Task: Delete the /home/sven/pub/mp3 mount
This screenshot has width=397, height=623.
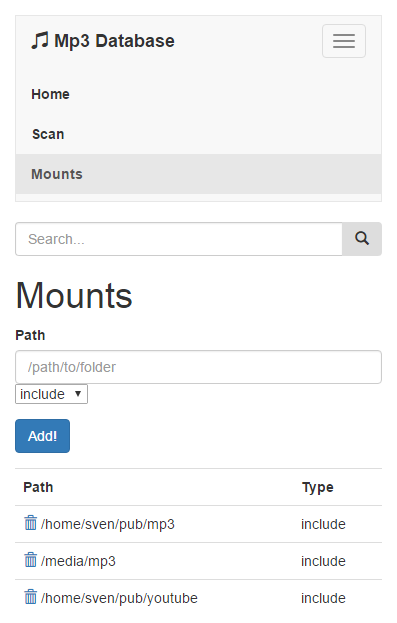Action: tap(31, 523)
